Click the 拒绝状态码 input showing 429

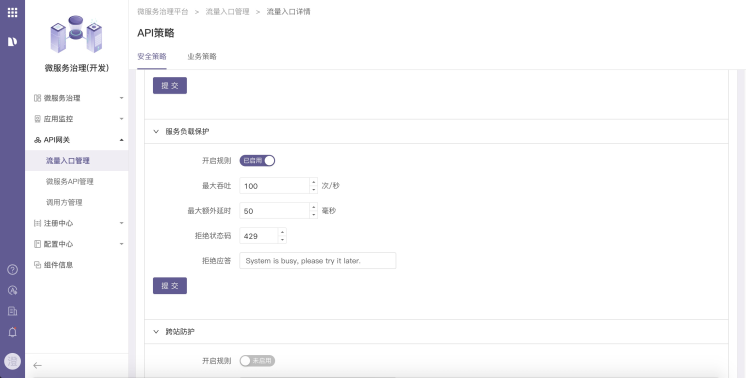coord(259,236)
